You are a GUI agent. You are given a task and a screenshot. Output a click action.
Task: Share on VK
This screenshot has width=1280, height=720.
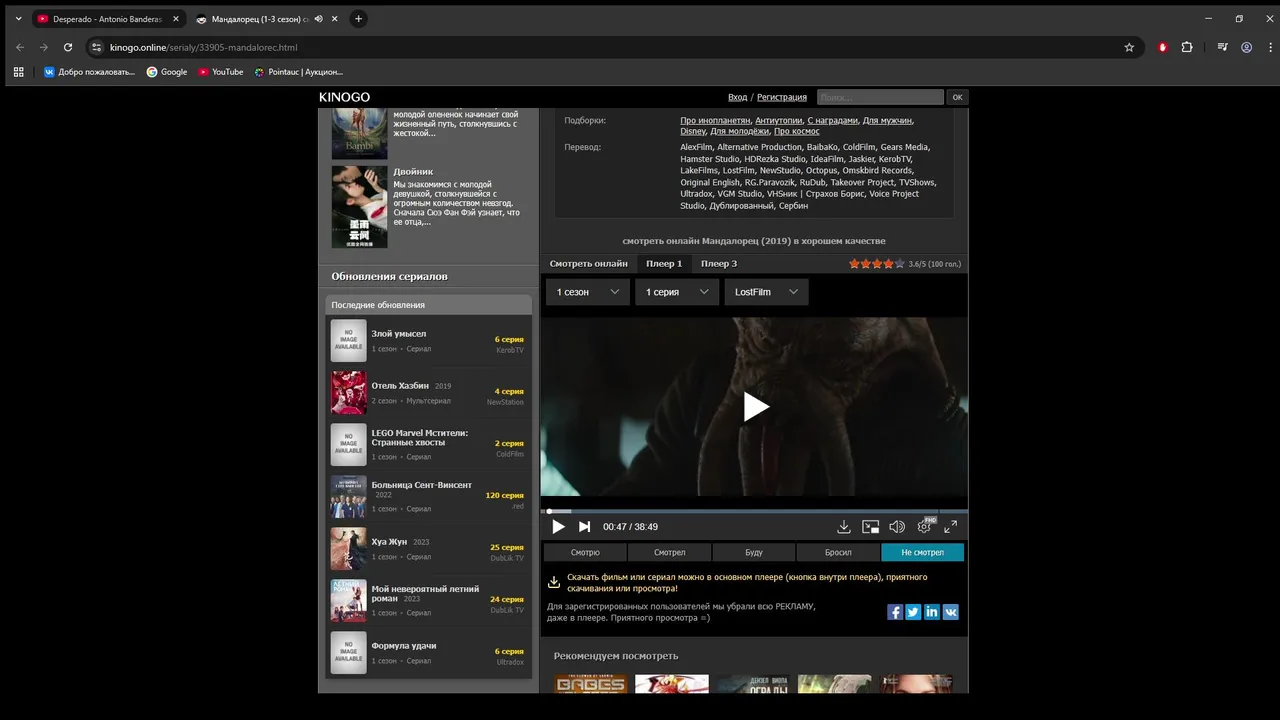[951, 612]
